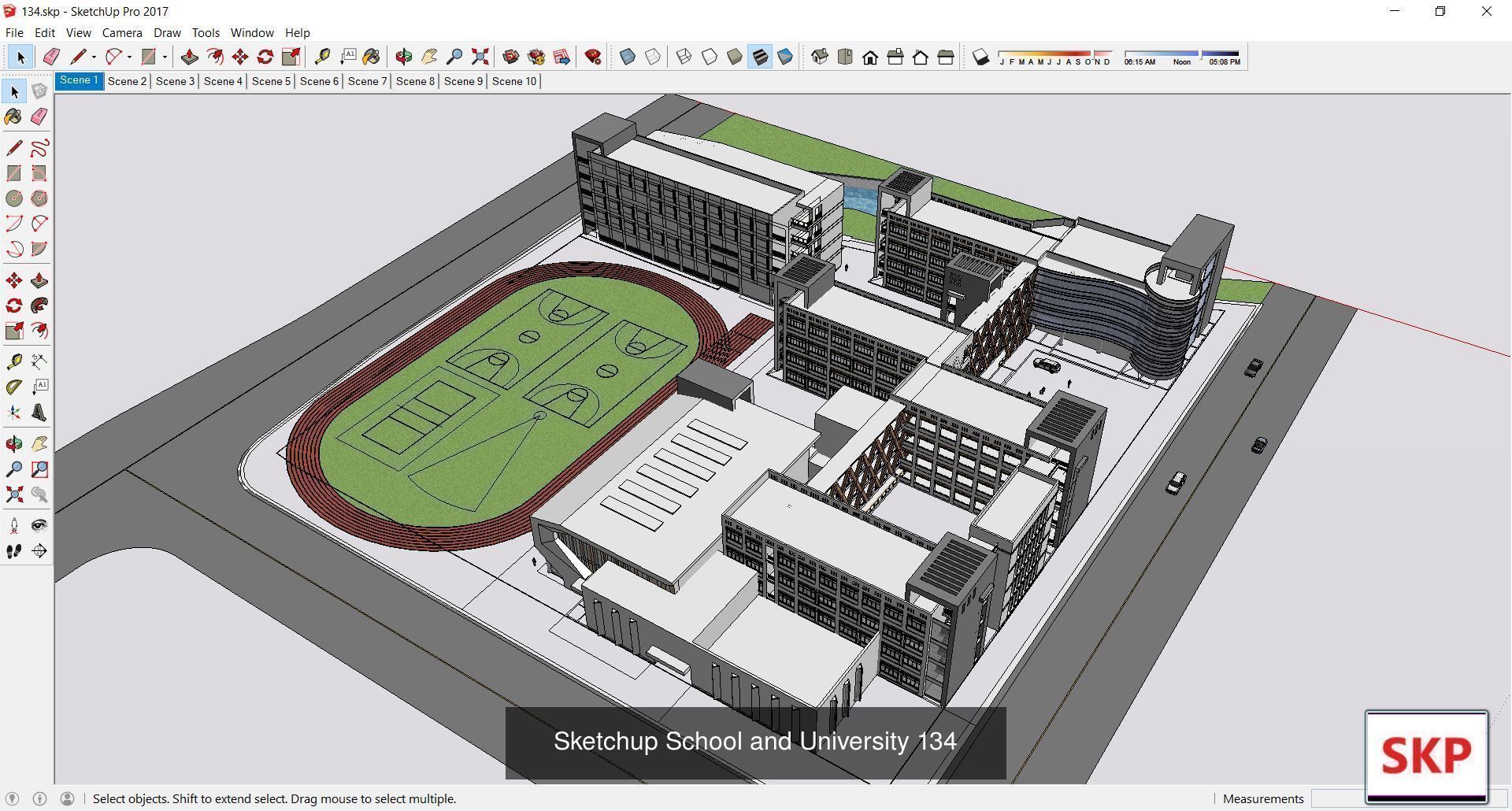This screenshot has height=811, width=1512.
Task: Open the Rectangle tool dropdown
Action: tap(164, 57)
